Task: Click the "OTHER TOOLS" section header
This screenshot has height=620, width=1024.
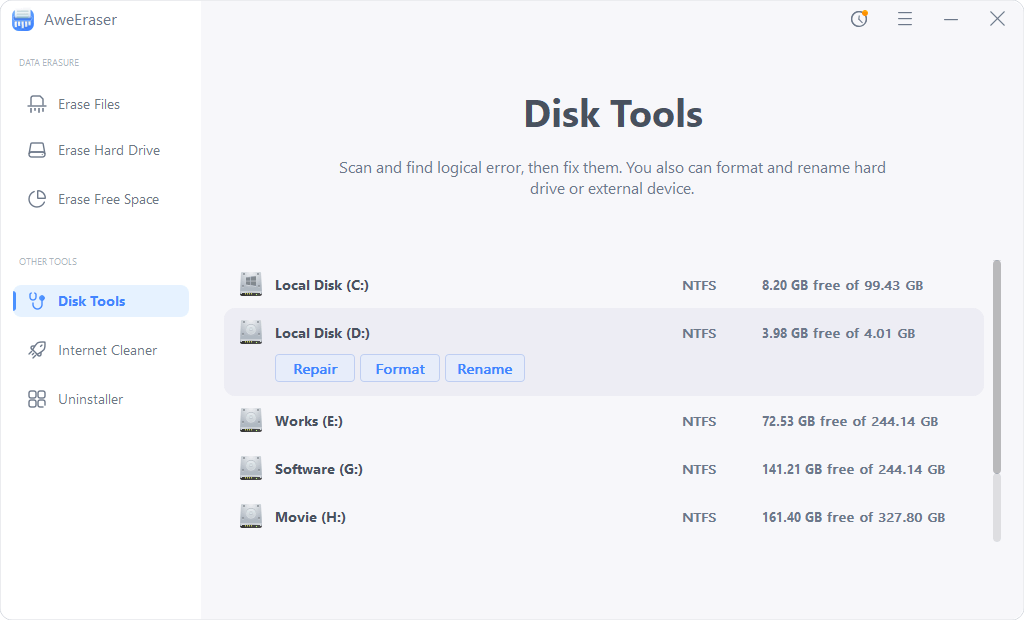Action: (x=48, y=261)
